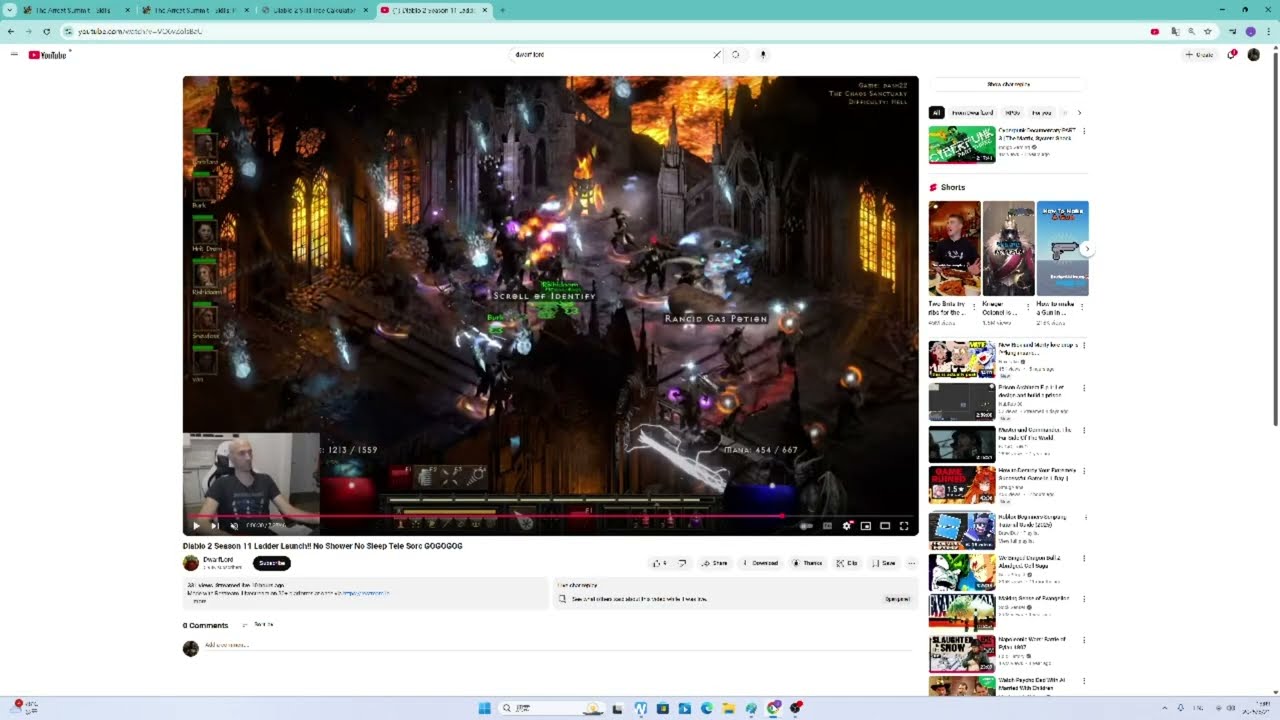Like the video with thumbs-up button
This screenshot has height=720, width=1280.
(x=660, y=563)
